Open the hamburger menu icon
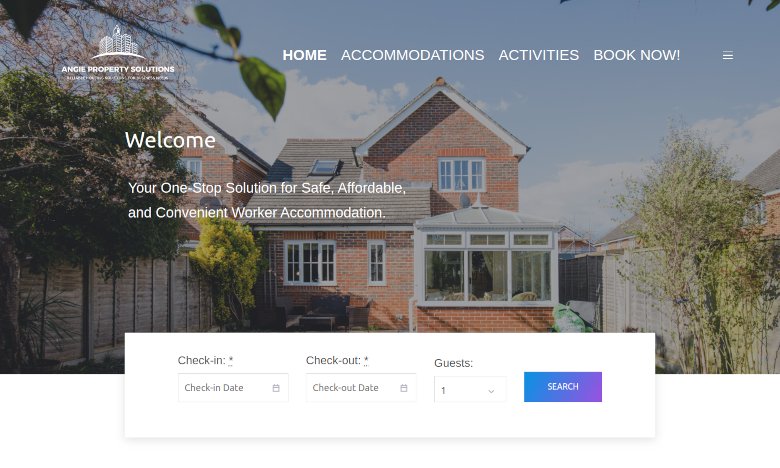Image resolution: width=780 pixels, height=468 pixels. click(727, 55)
